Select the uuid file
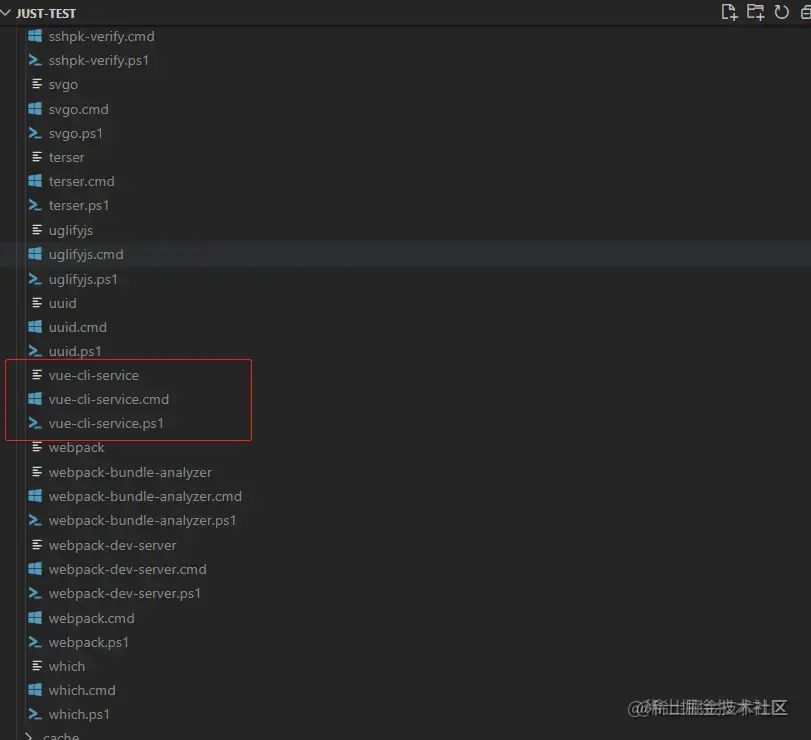 [63, 303]
